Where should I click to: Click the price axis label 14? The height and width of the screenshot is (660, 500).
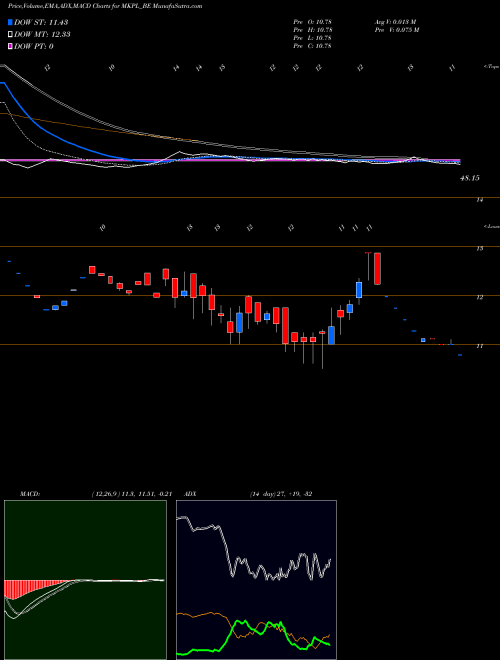click(479, 200)
